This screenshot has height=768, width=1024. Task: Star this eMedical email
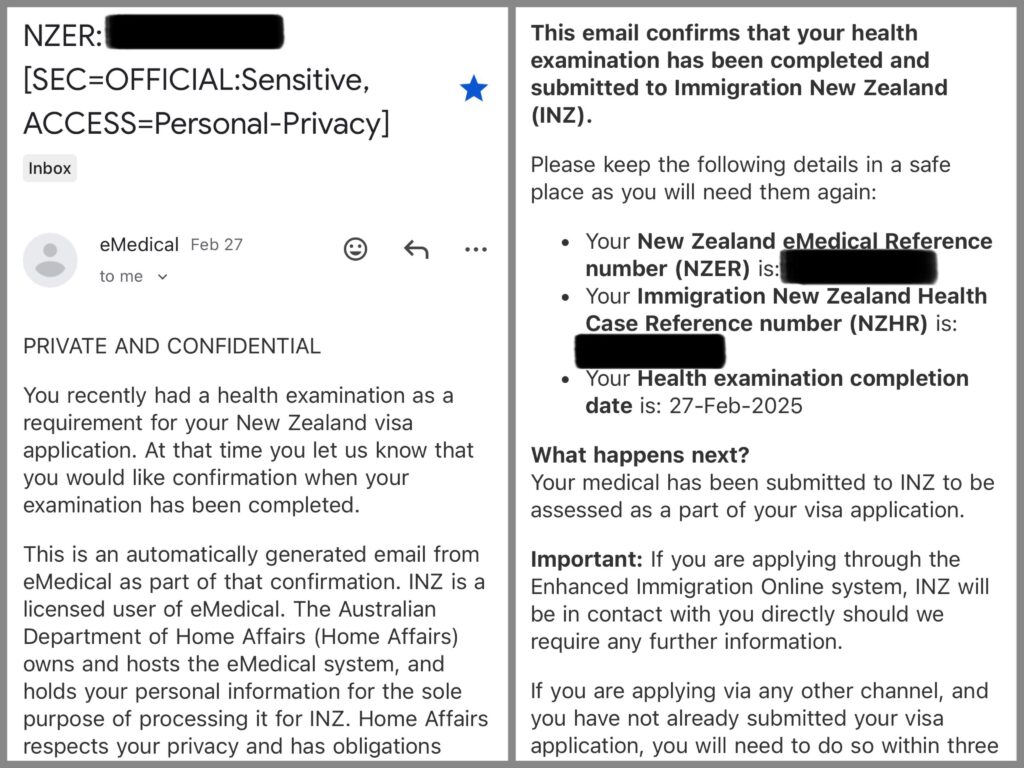coord(473,89)
